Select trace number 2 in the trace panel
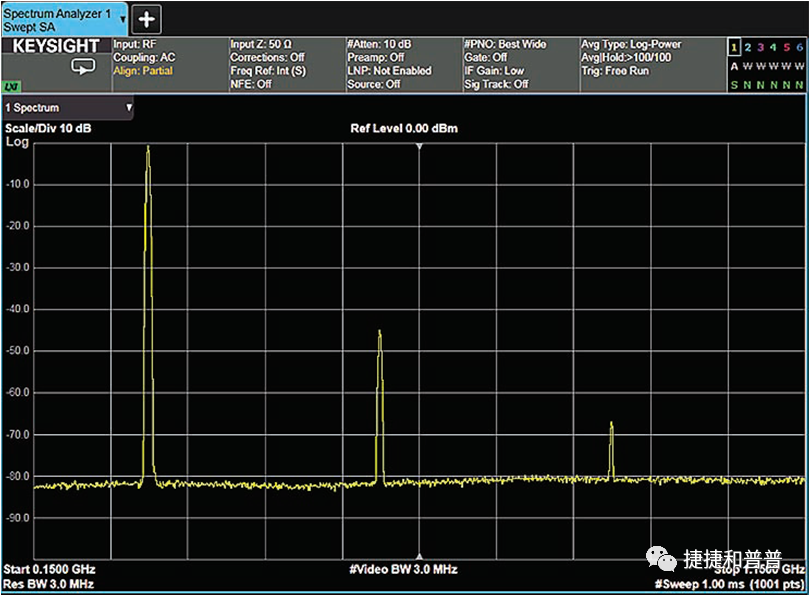Screen dimensions: 809x595 pos(746,47)
